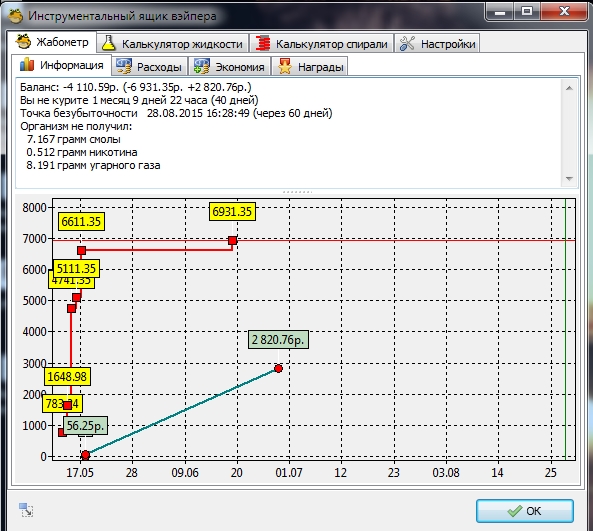Click the star medal icon of Награды
The height and width of the screenshot is (531, 593).
pos(285,67)
